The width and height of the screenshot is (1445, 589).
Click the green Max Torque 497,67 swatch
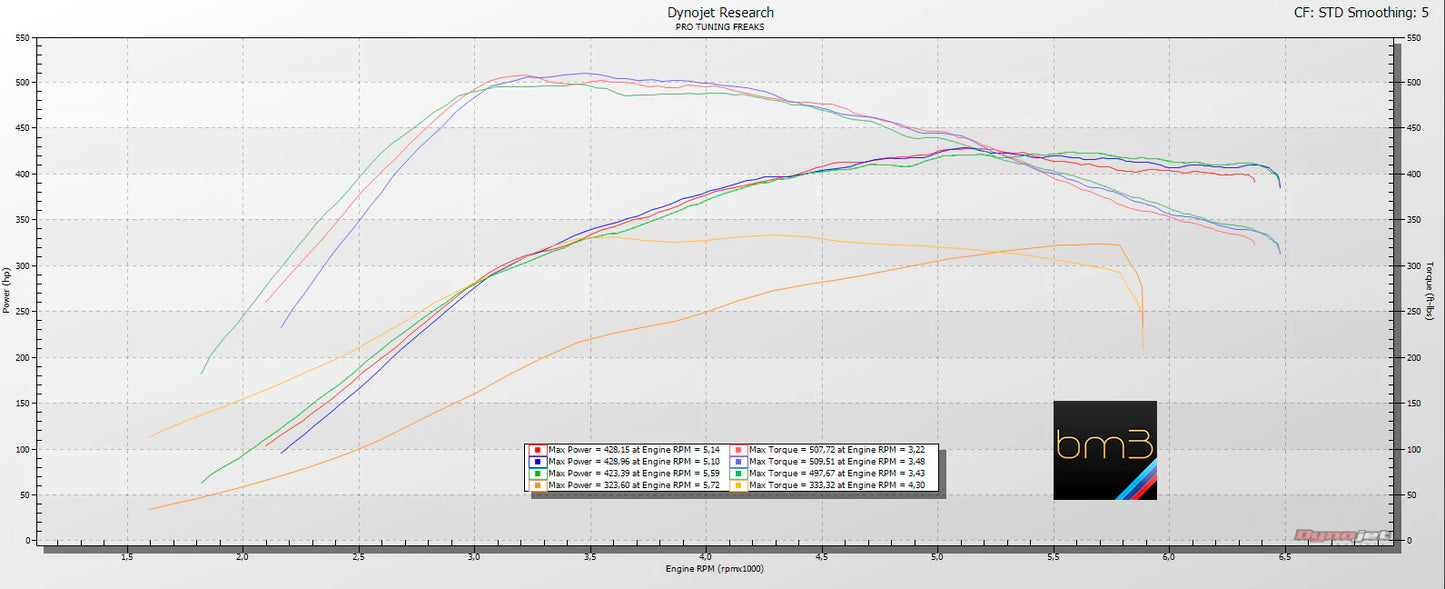(739, 474)
